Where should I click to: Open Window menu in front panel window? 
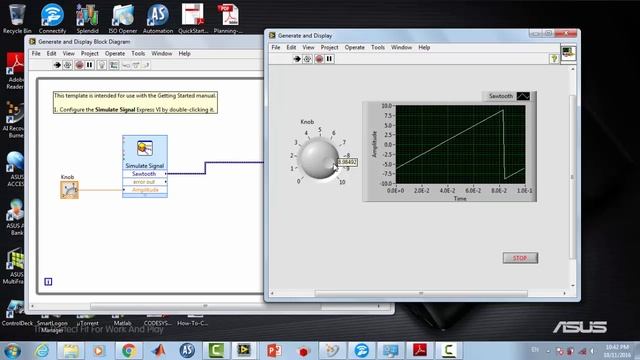pos(401,47)
